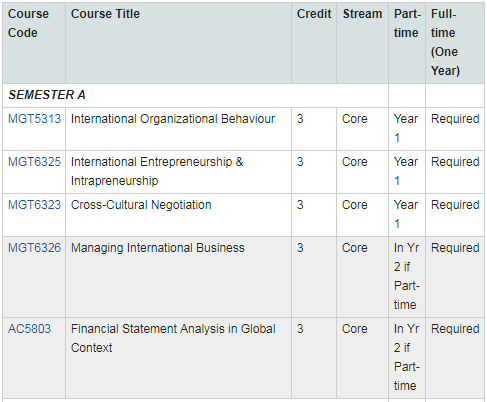Click International Entrepreneurship & Intrapreneurship title
Viewport: 487px width, 402px height.
coord(157,171)
